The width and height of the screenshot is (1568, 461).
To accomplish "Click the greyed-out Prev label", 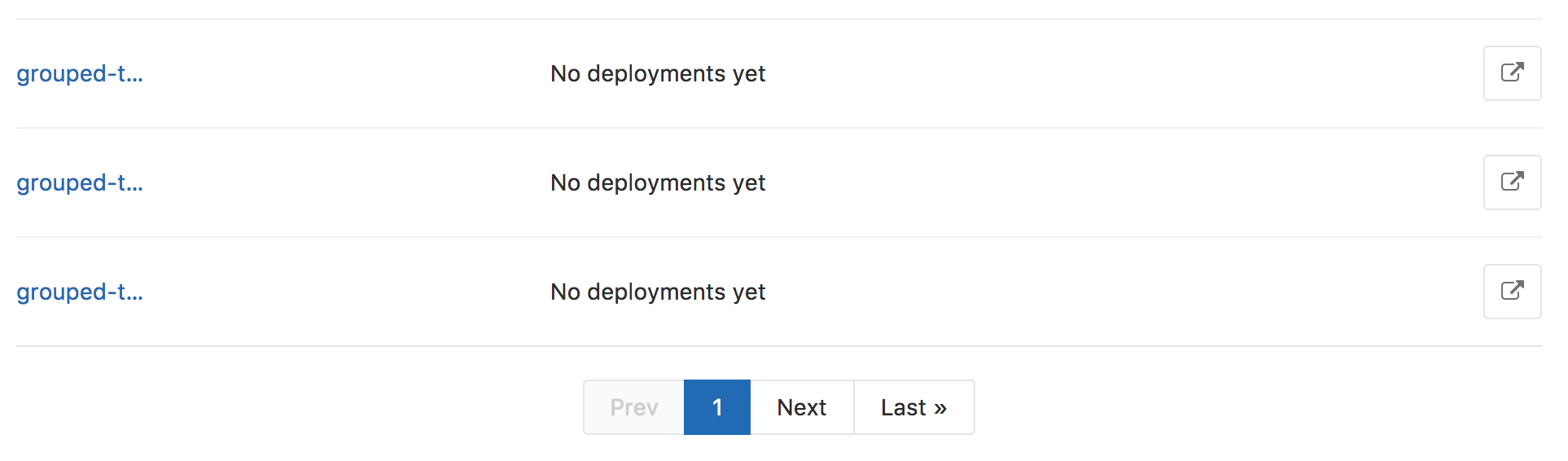I will click(x=634, y=407).
